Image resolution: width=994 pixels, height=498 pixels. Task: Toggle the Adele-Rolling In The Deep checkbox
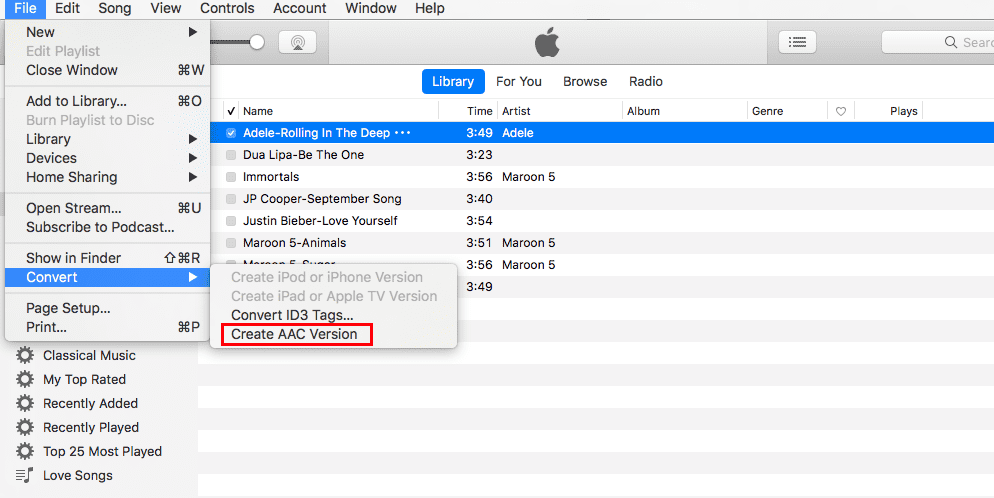click(x=231, y=133)
